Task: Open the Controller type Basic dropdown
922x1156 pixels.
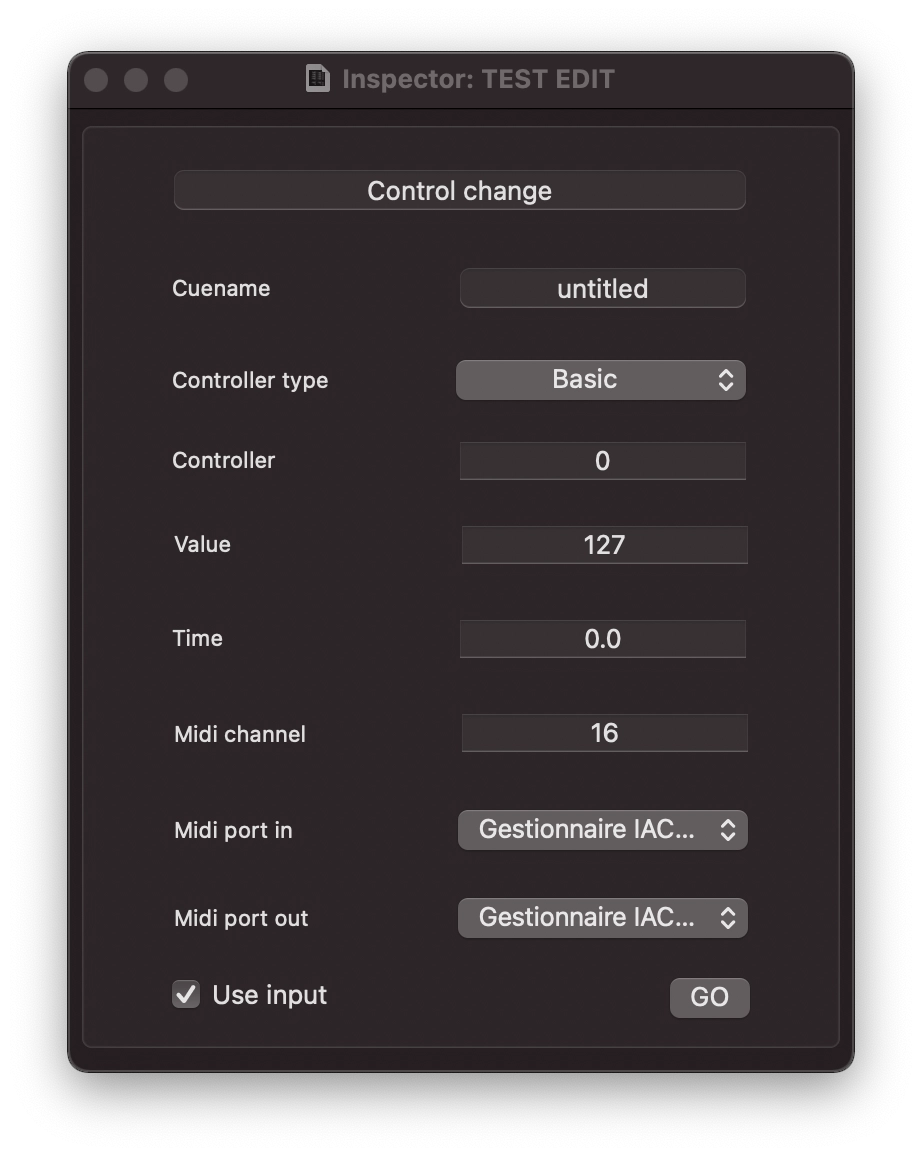Action: [601, 380]
